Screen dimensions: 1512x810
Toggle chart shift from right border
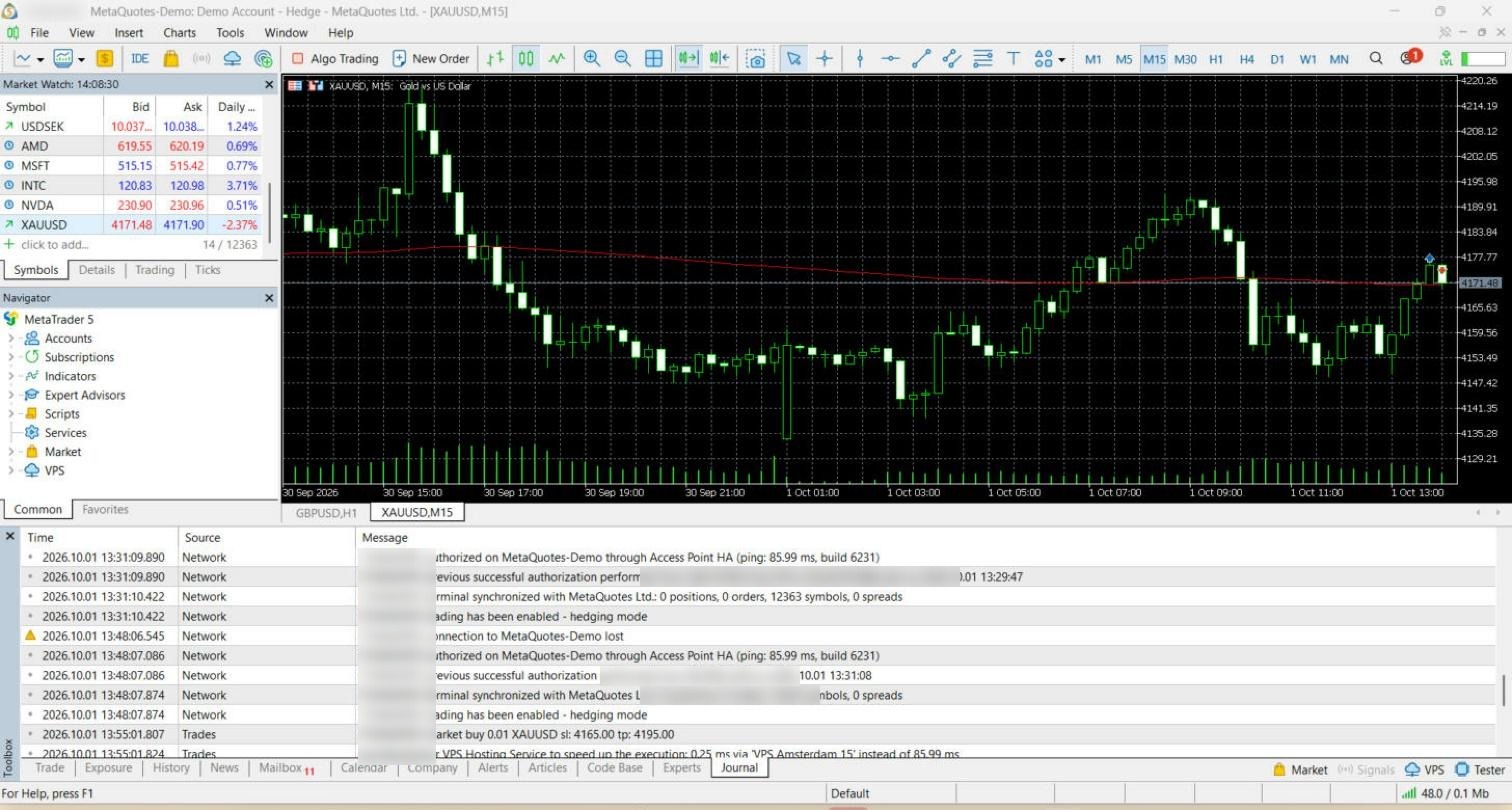[719, 58]
